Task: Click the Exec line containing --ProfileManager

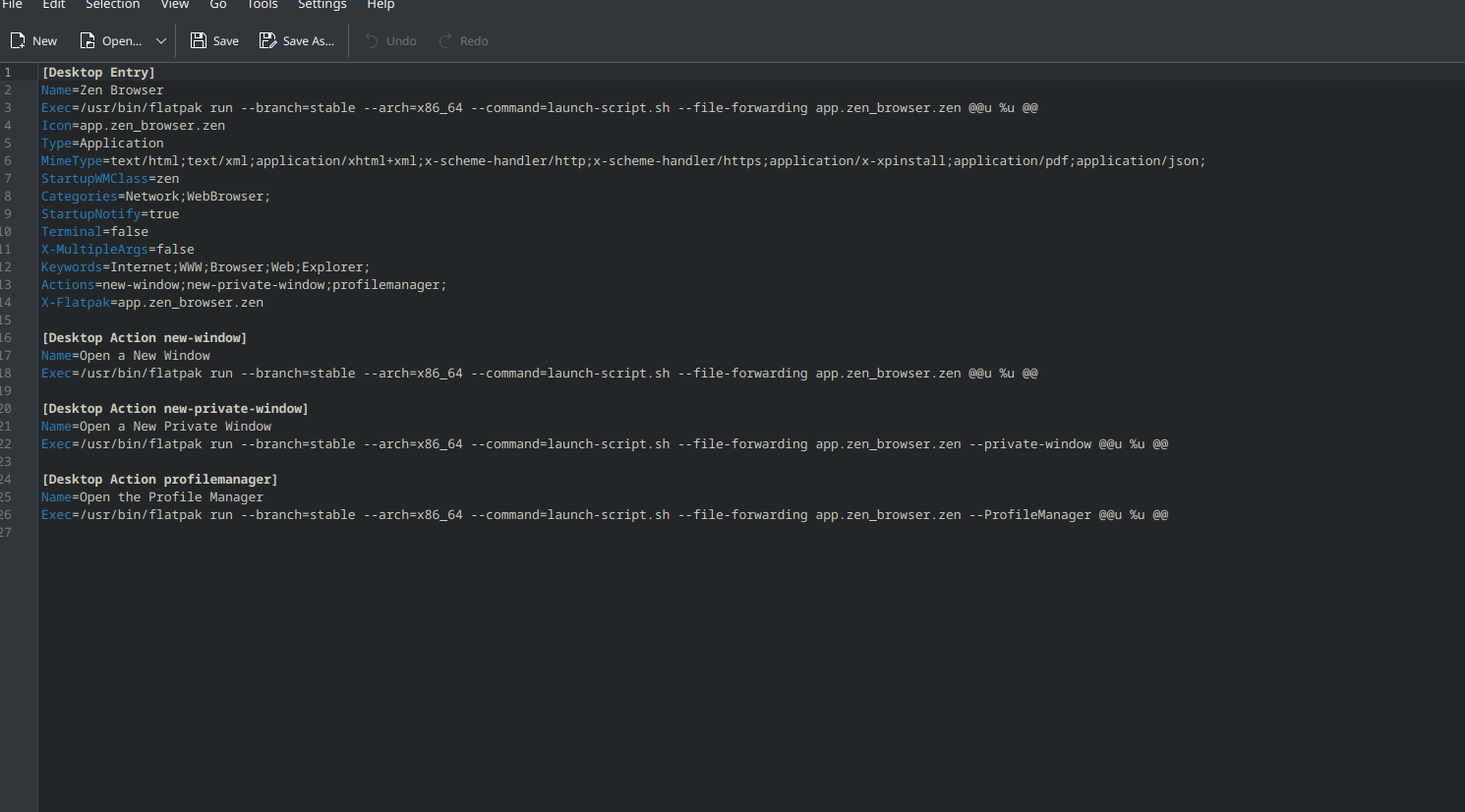Action: tap(605, 515)
